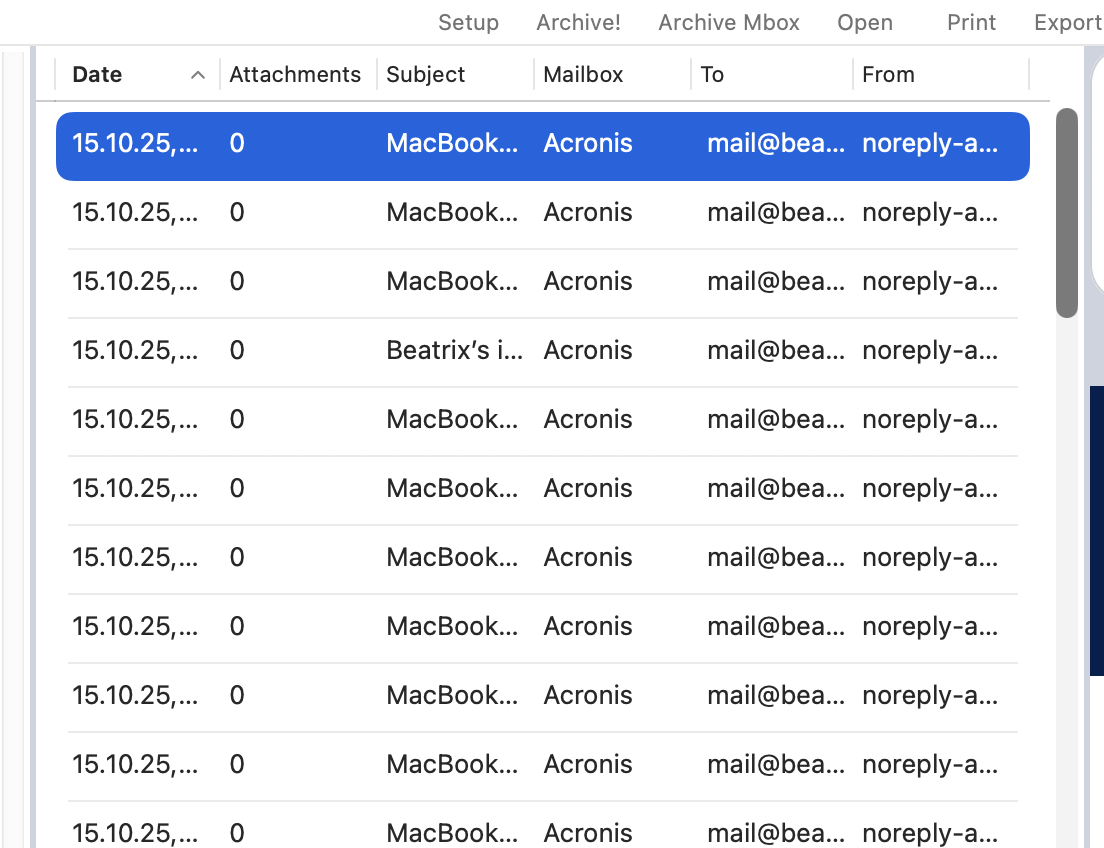Select the email with subject "Beatrix's i…"
This screenshot has height=848, width=1104.
coord(454,351)
